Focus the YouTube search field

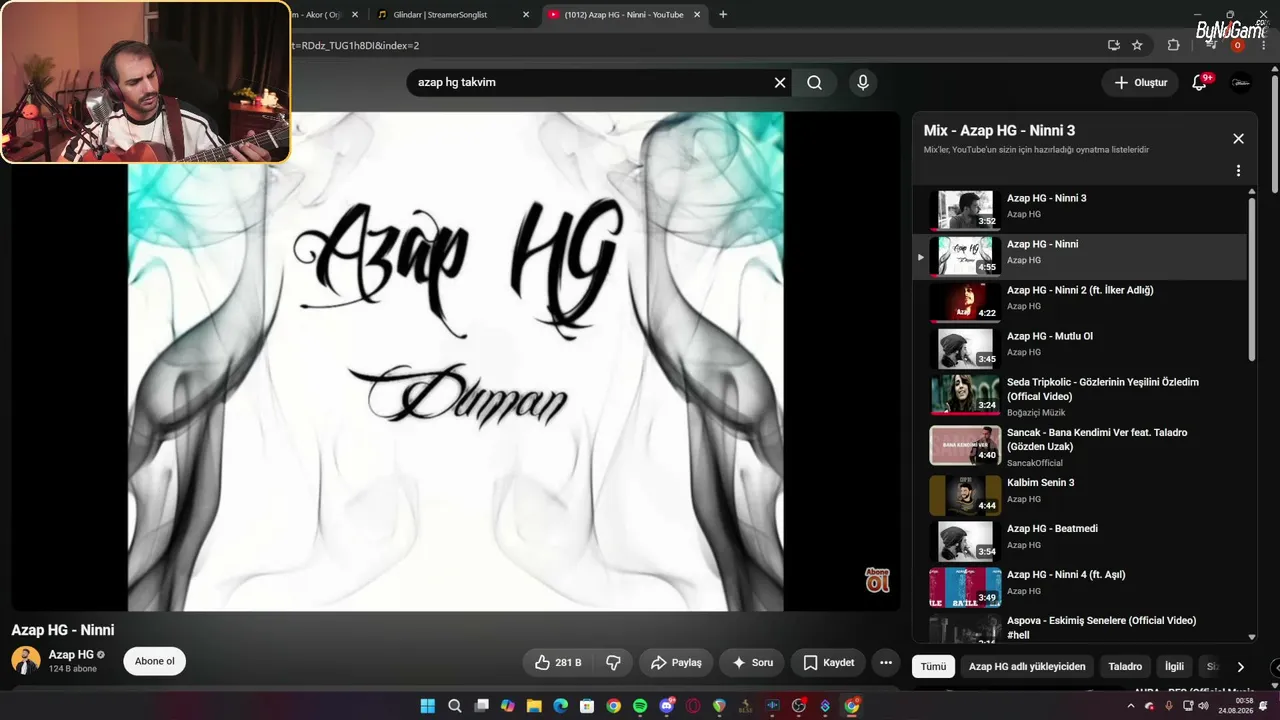point(590,83)
